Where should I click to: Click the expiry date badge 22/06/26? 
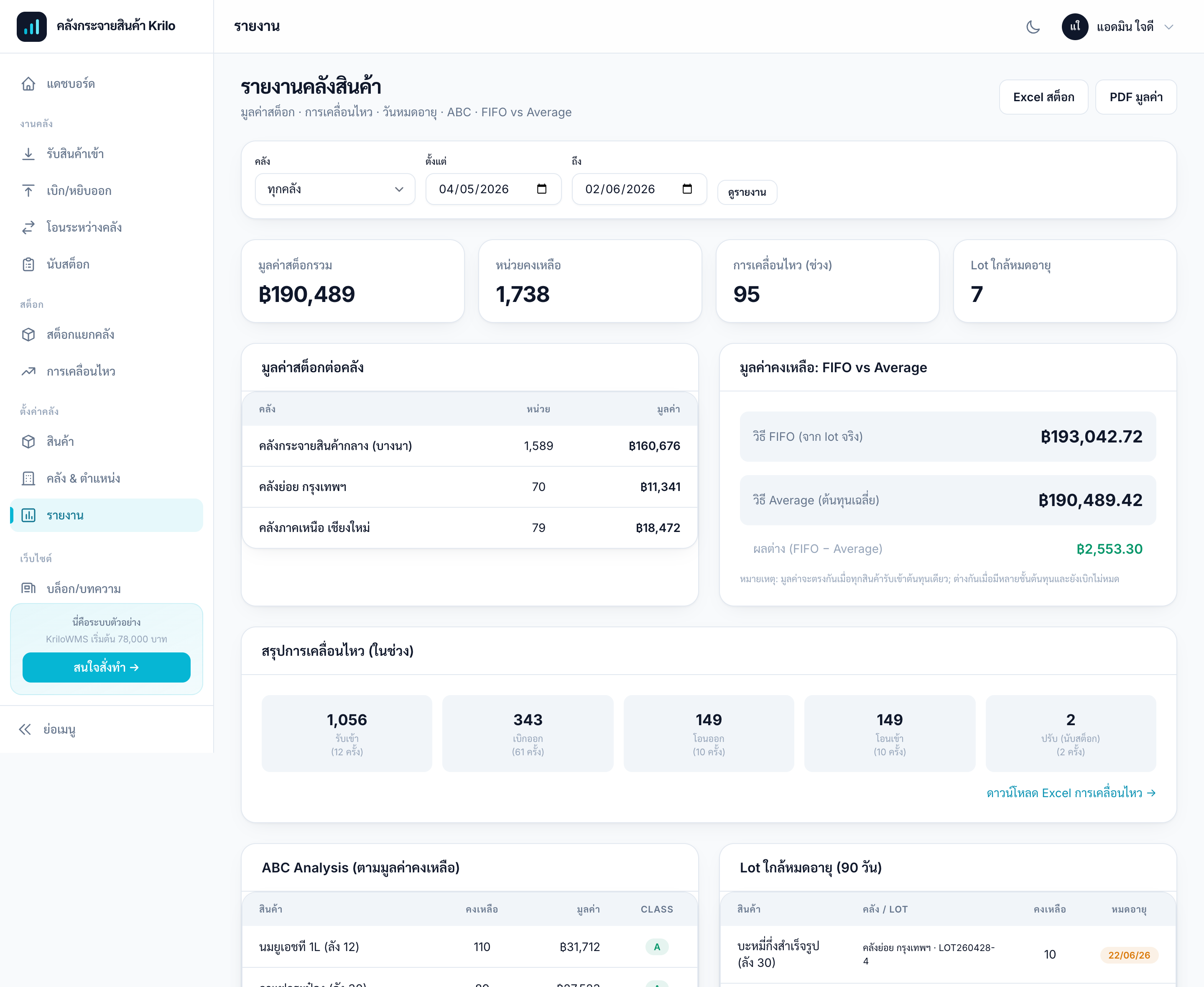point(1129,955)
